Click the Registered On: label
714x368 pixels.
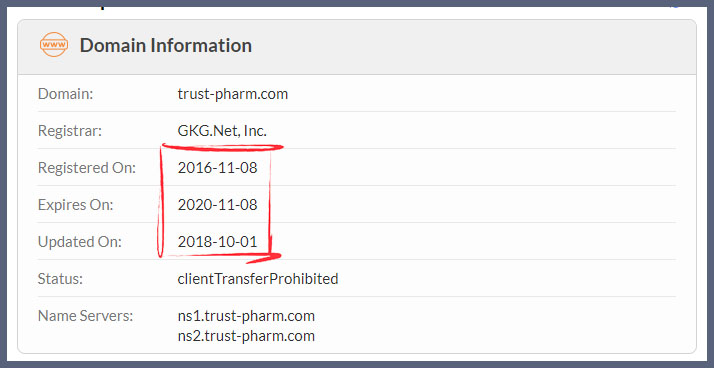87,168
